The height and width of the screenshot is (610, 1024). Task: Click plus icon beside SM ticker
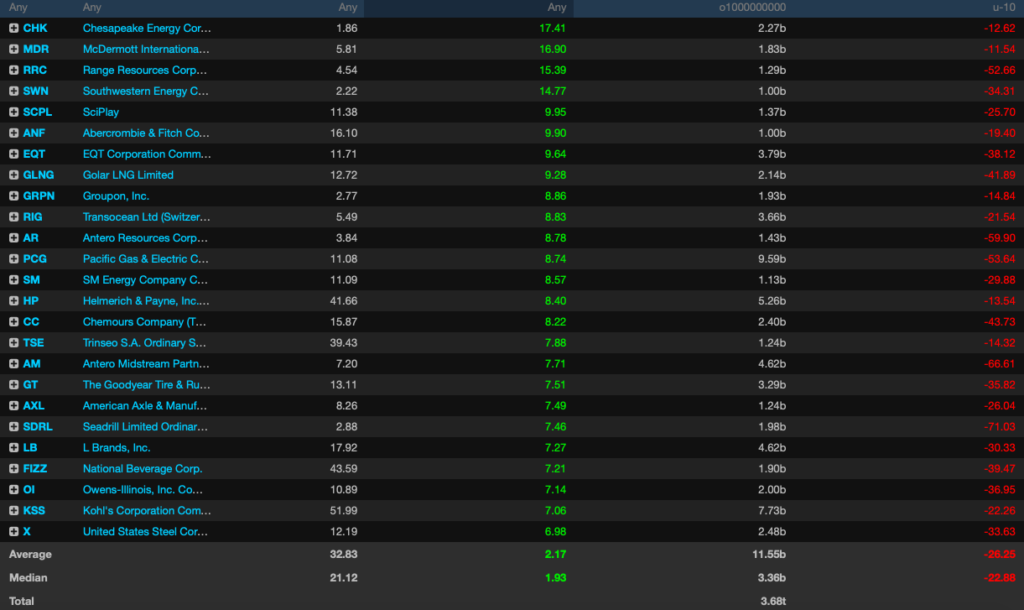(14, 280)
